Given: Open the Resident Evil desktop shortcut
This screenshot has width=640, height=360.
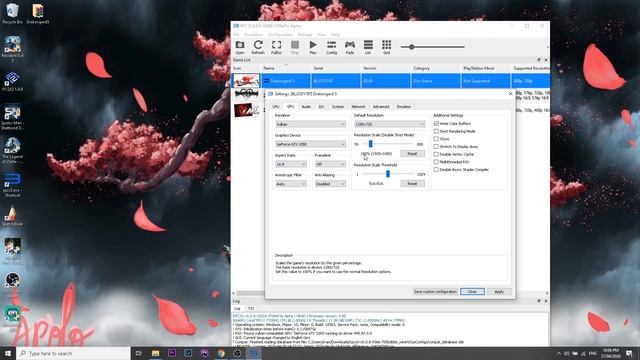Looking at the screenshot, I should point(12,49).
